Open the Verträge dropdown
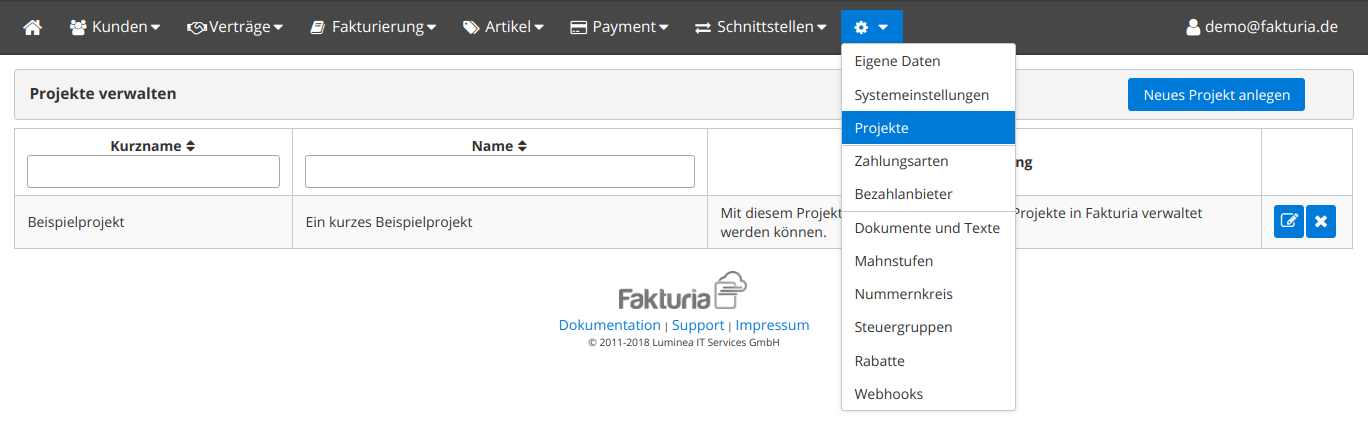Image resolution: width=1368 pixels, height=429 pixels. point(235,27)
